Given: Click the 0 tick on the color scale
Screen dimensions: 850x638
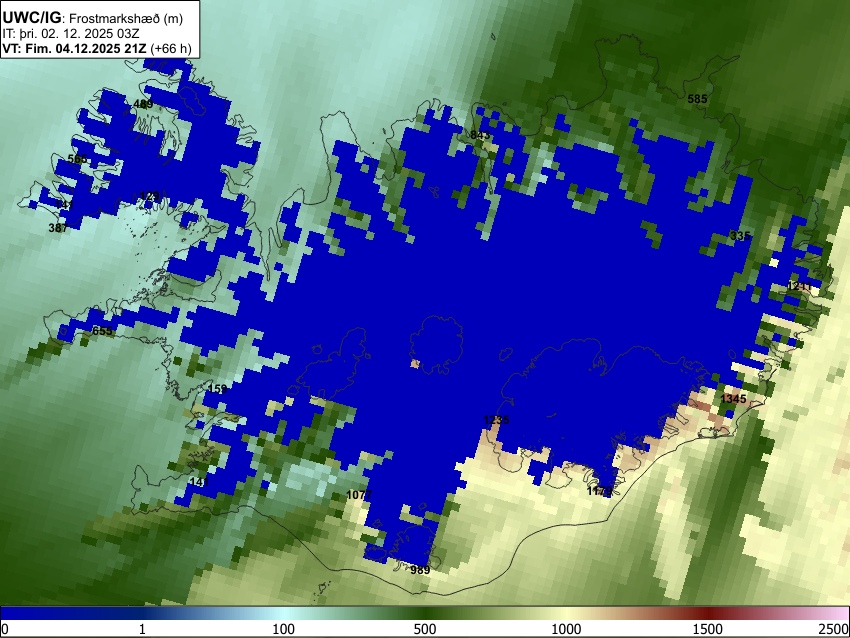Looking at the screenshot, I should tap(5, 629).
